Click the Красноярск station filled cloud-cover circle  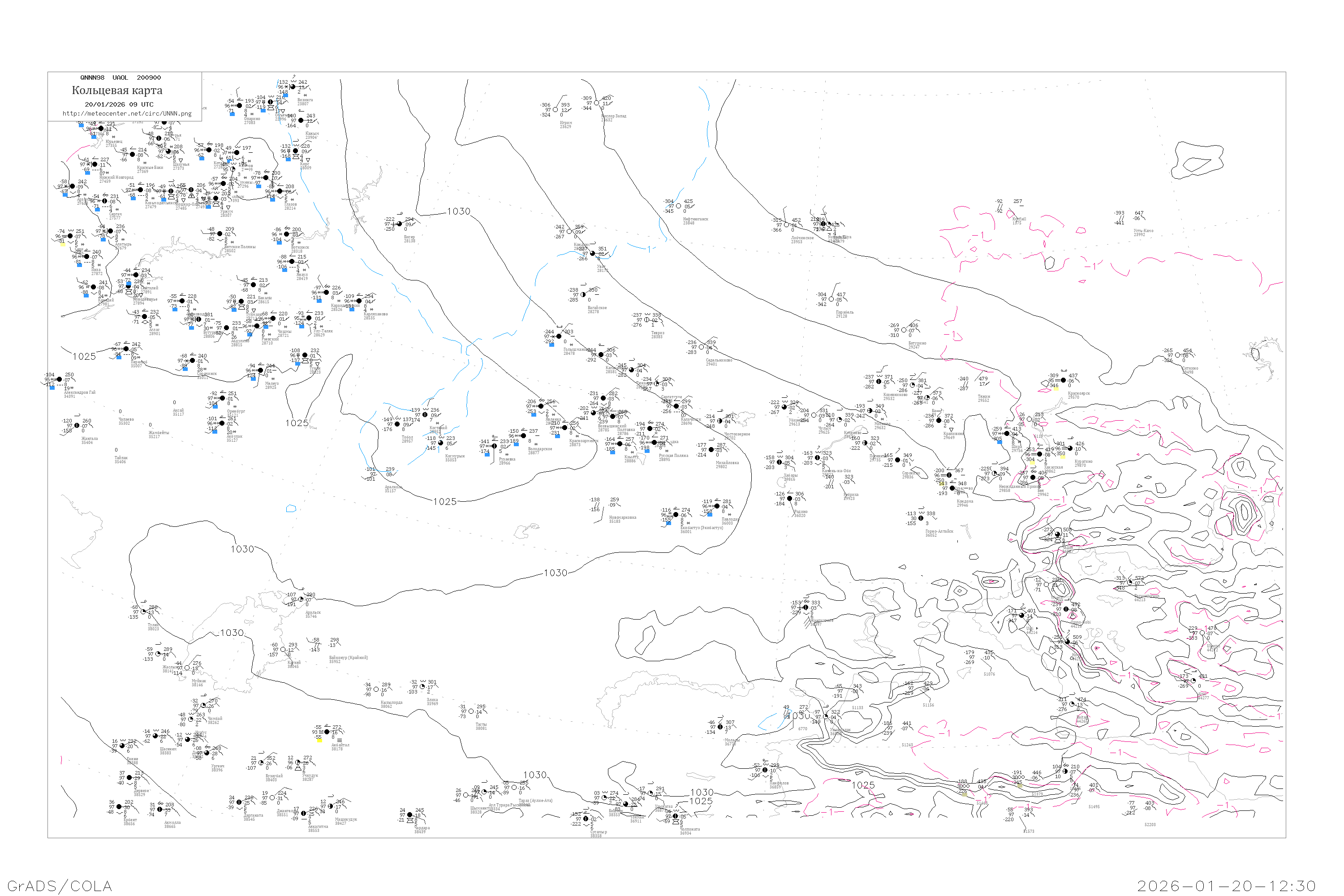(1064, 380)
